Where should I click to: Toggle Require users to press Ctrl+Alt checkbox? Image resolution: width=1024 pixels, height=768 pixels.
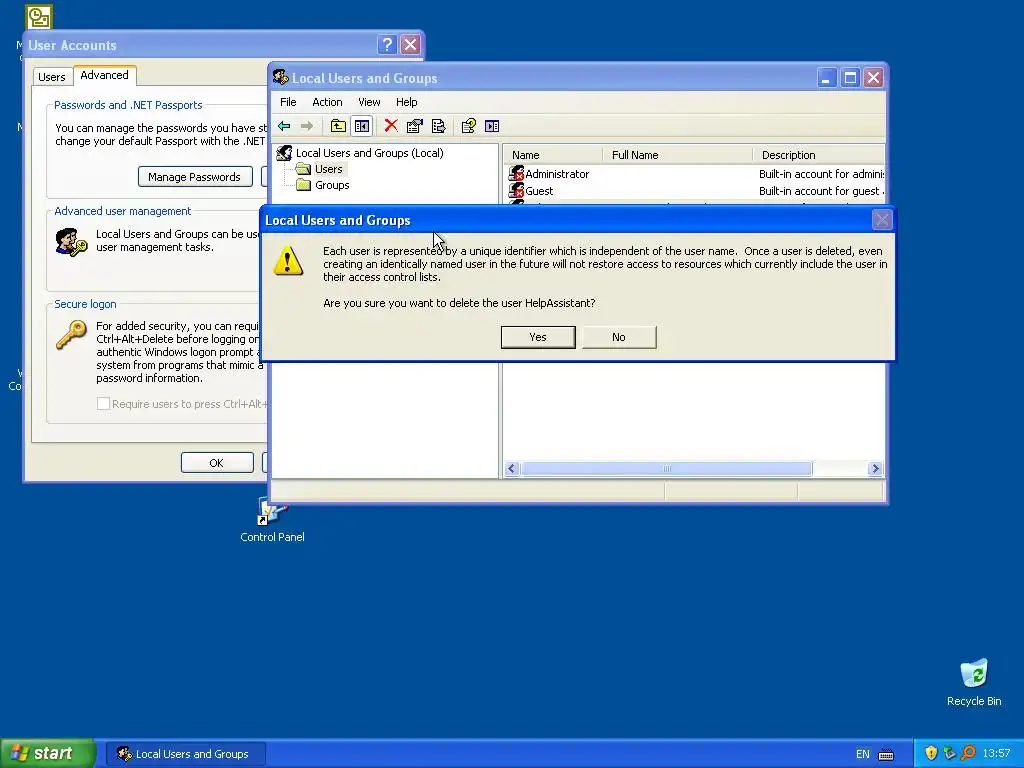pos(103,404)
